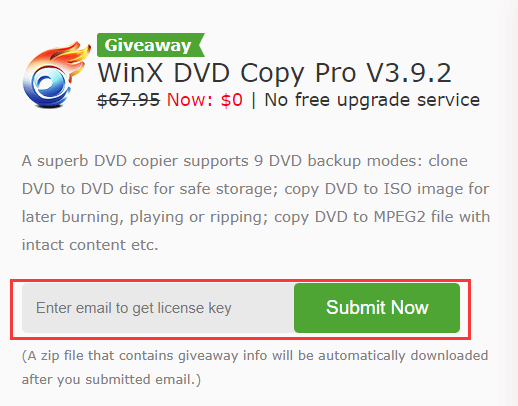Click the 'No free upgrade service' notice
518x406 pixels.
[372, 100]
